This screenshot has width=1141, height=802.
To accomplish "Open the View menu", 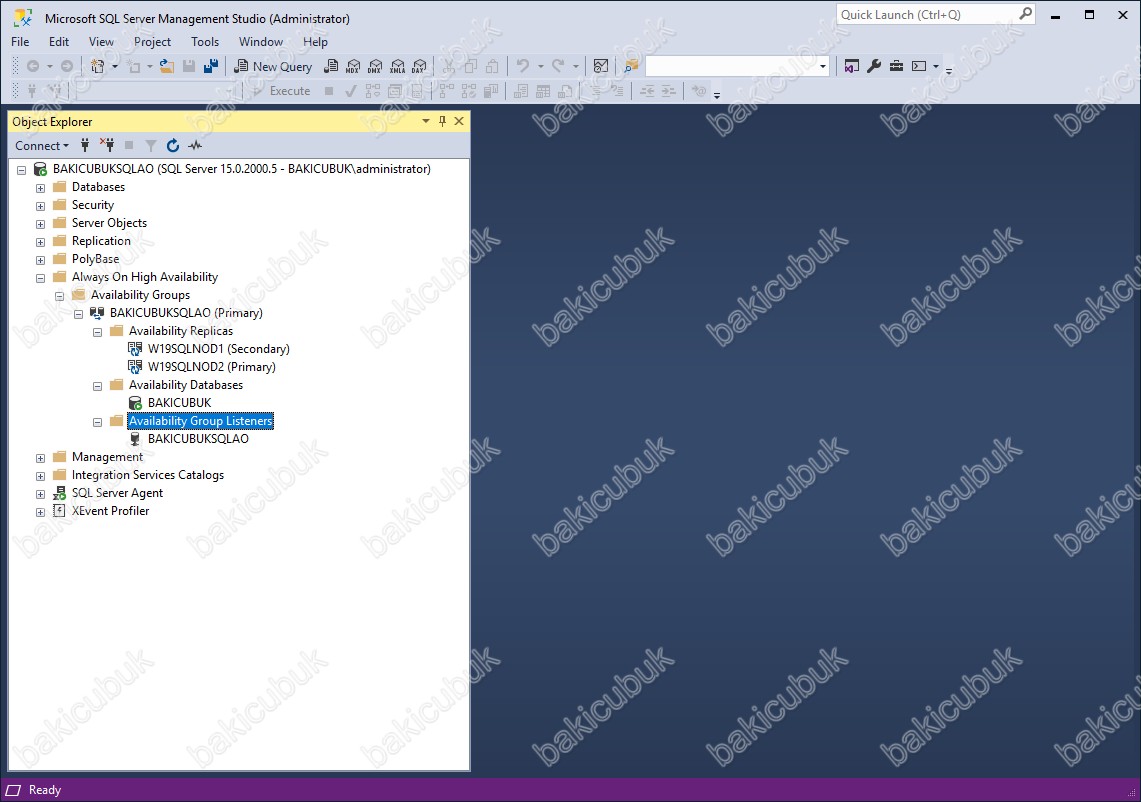I will [101, 41].
